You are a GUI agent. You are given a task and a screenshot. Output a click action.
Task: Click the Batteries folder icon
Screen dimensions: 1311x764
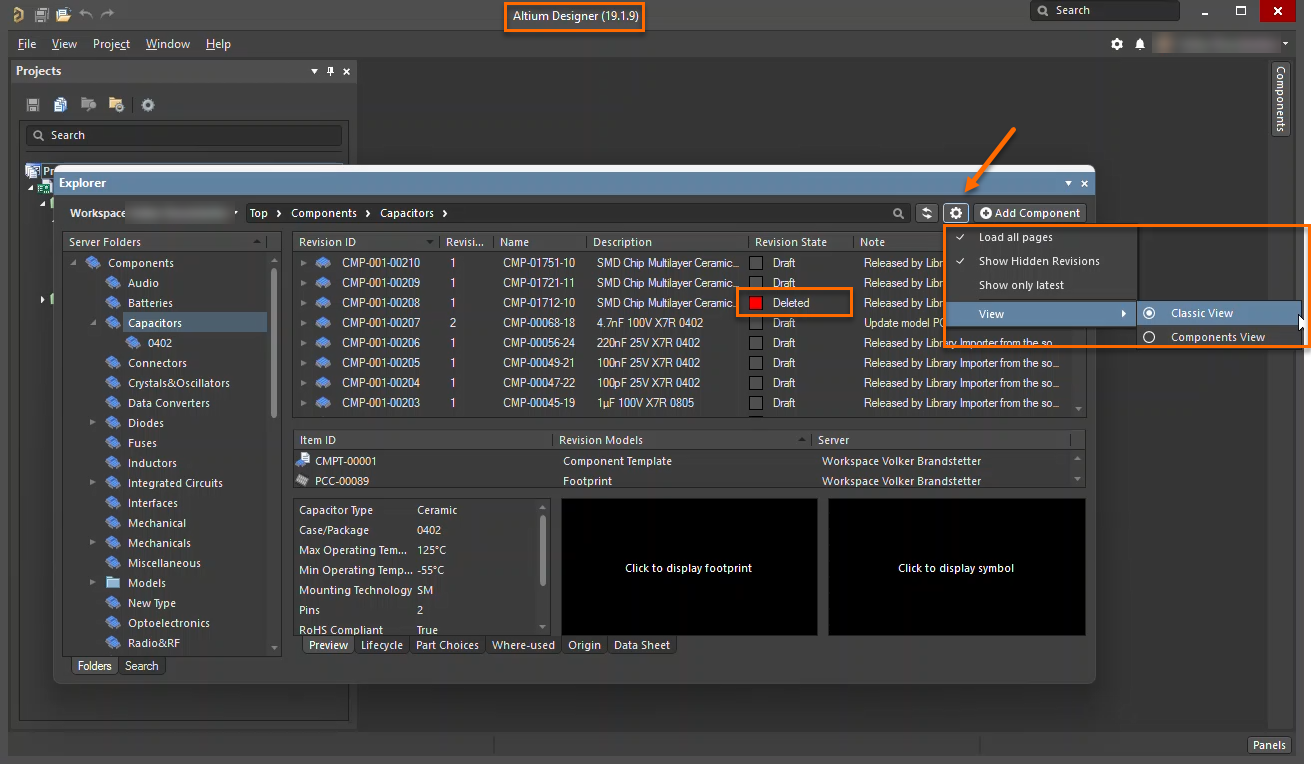point(114,303)
